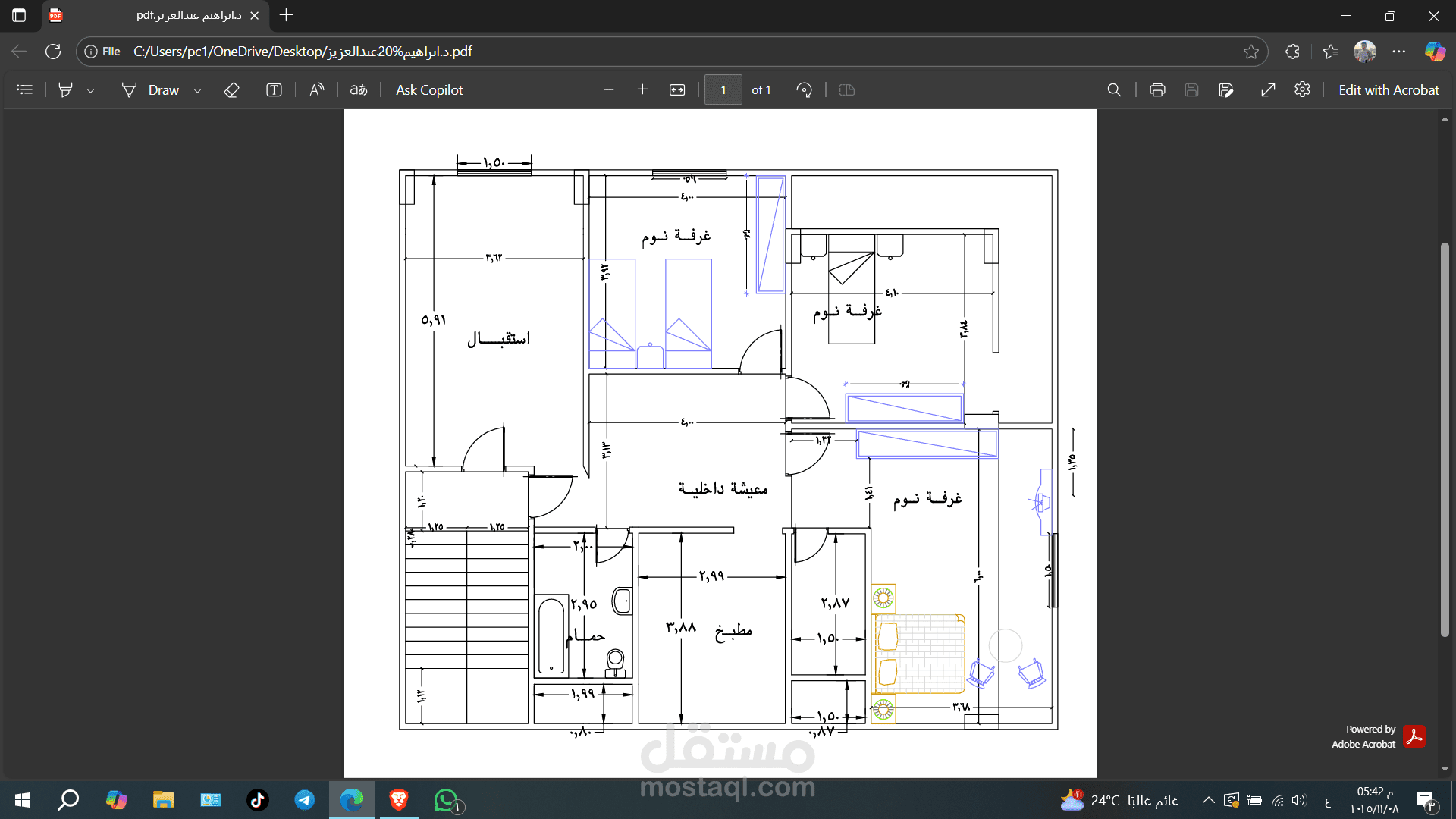Open the Copilot sidebar
This screenshot has height=819, width=1456.
(x=1435, y=52)
